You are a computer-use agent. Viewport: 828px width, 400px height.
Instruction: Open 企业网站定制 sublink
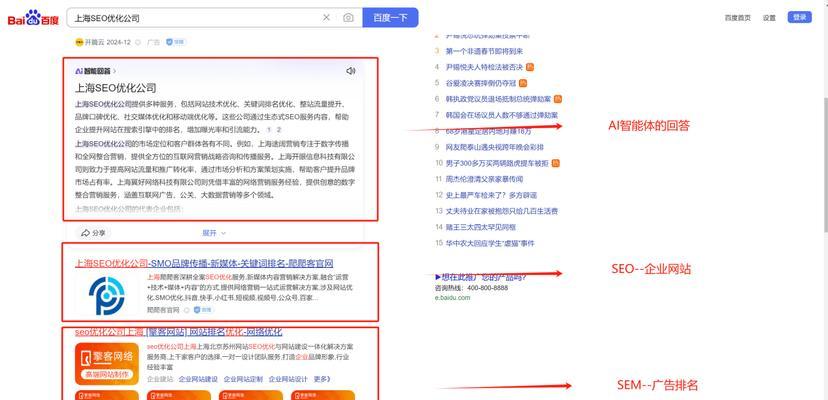click(243, 379)
